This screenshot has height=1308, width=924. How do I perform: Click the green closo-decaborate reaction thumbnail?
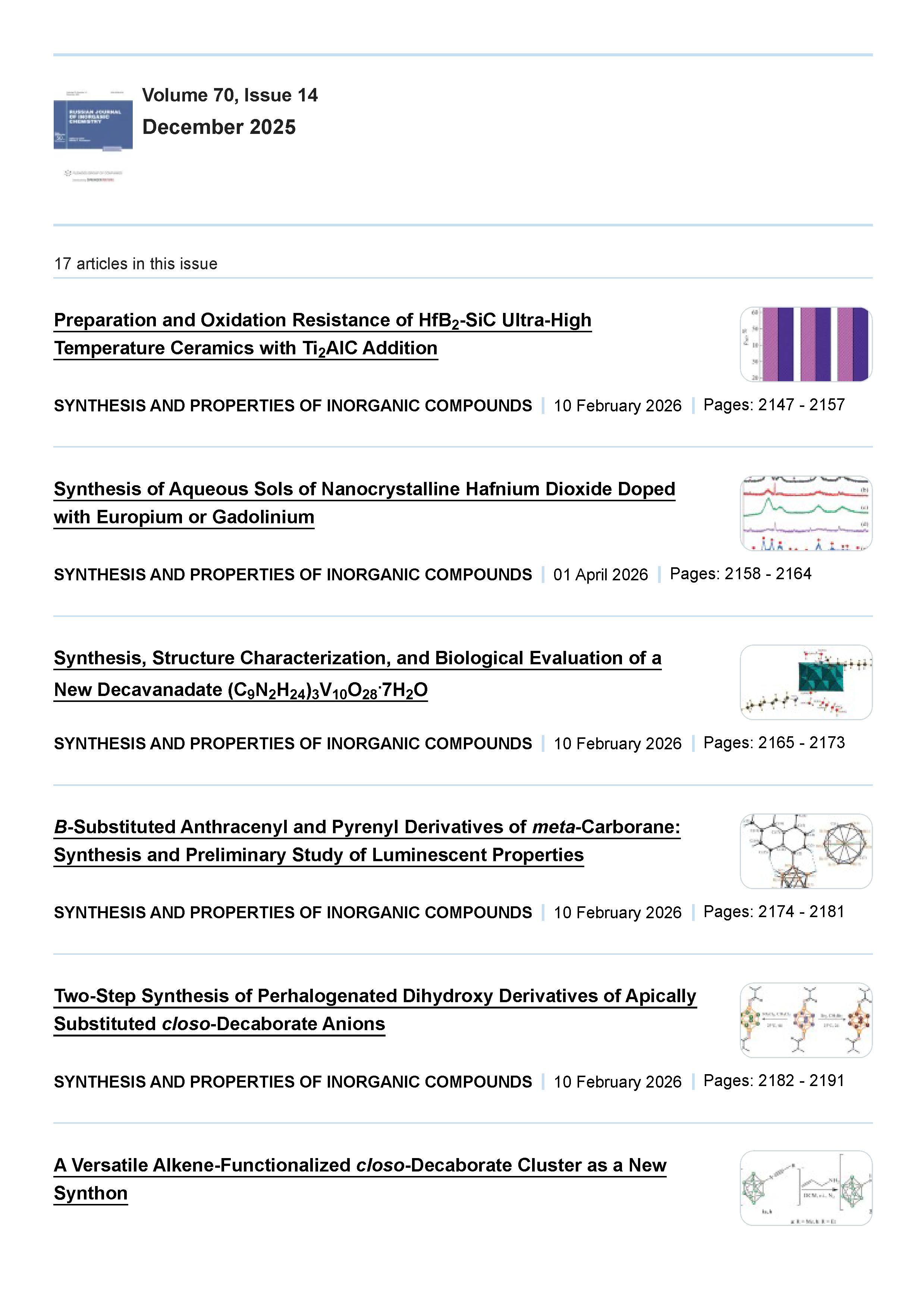pos(805,1188)
